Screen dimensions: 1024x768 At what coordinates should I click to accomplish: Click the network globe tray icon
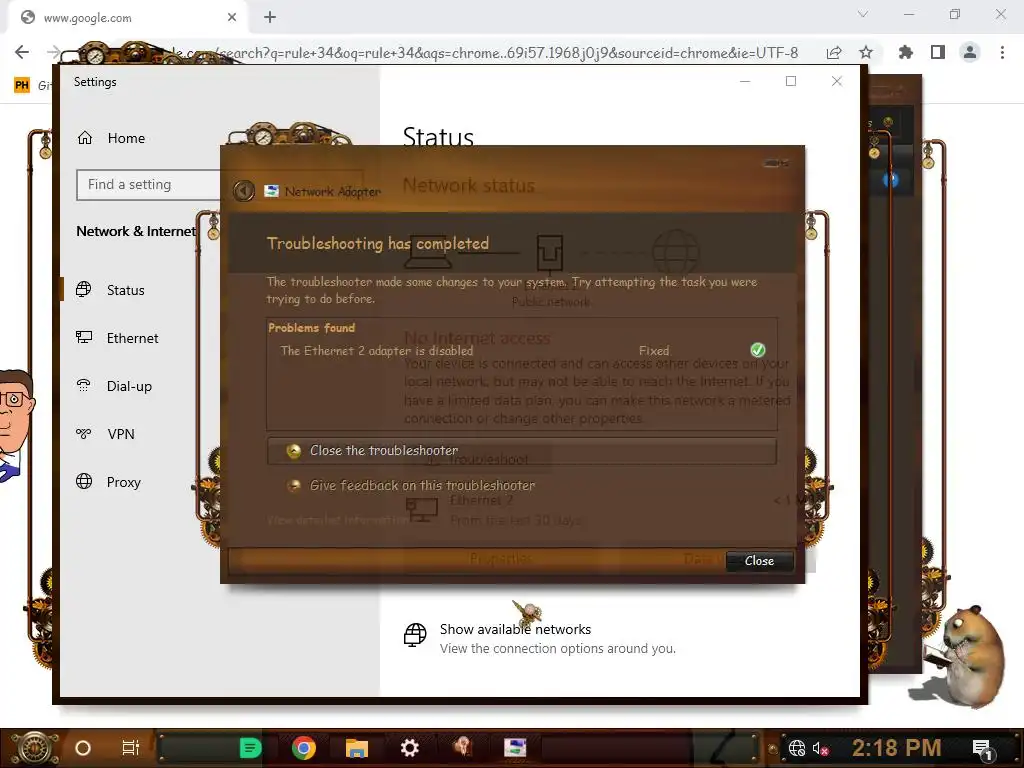pos(797,748)
